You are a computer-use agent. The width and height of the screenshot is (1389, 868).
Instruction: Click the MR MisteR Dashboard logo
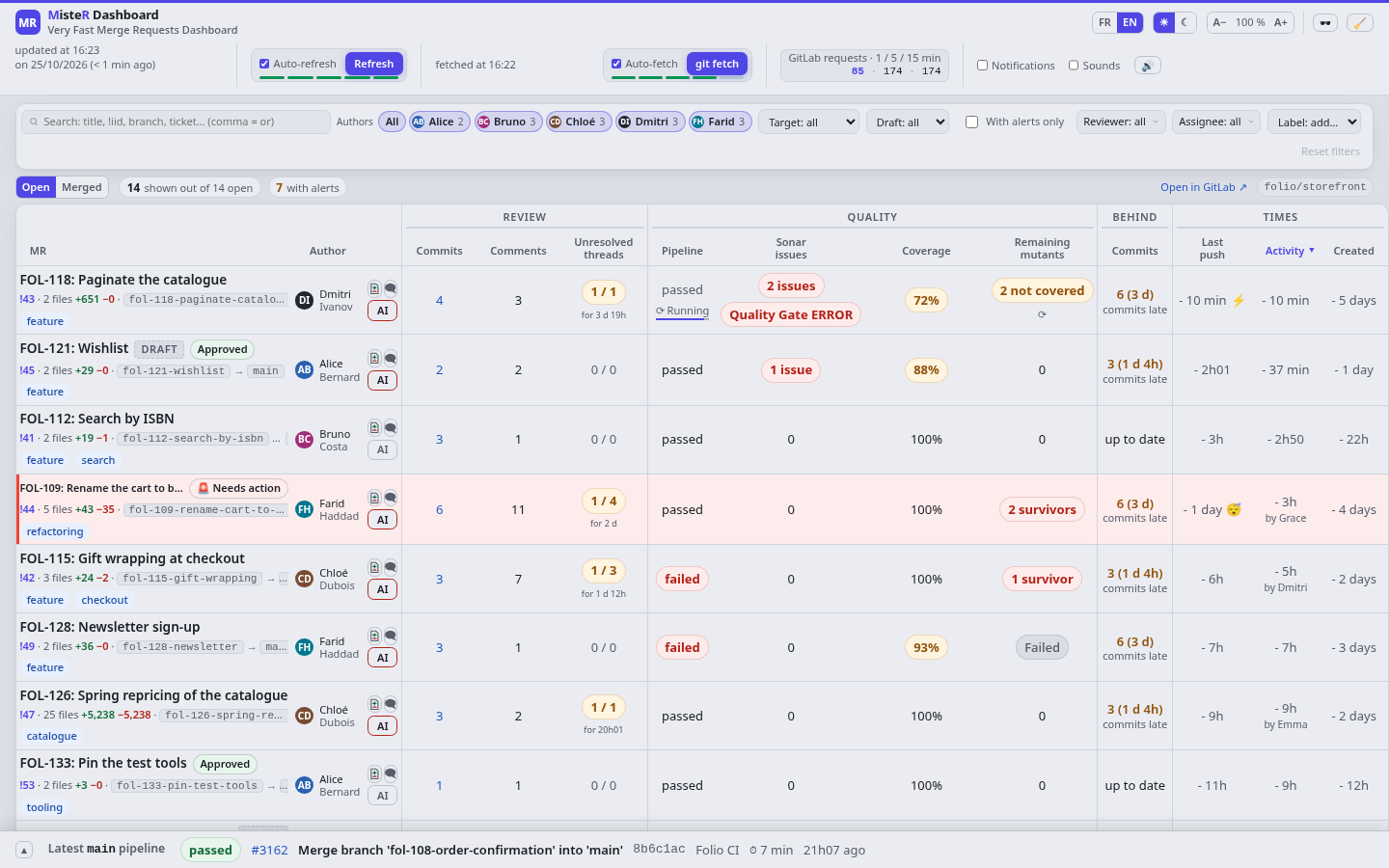28,22
